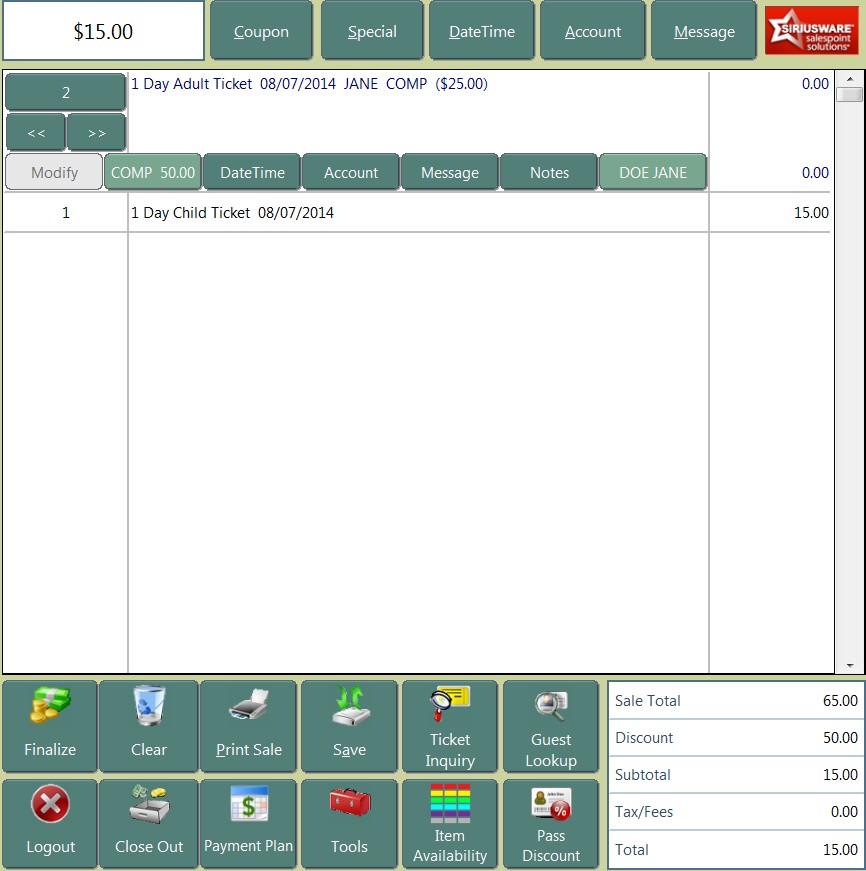Image resolution: width=866 pixels, height=871 pixels.
Task: Apply a Pass Discount
Action: [551, 824]
